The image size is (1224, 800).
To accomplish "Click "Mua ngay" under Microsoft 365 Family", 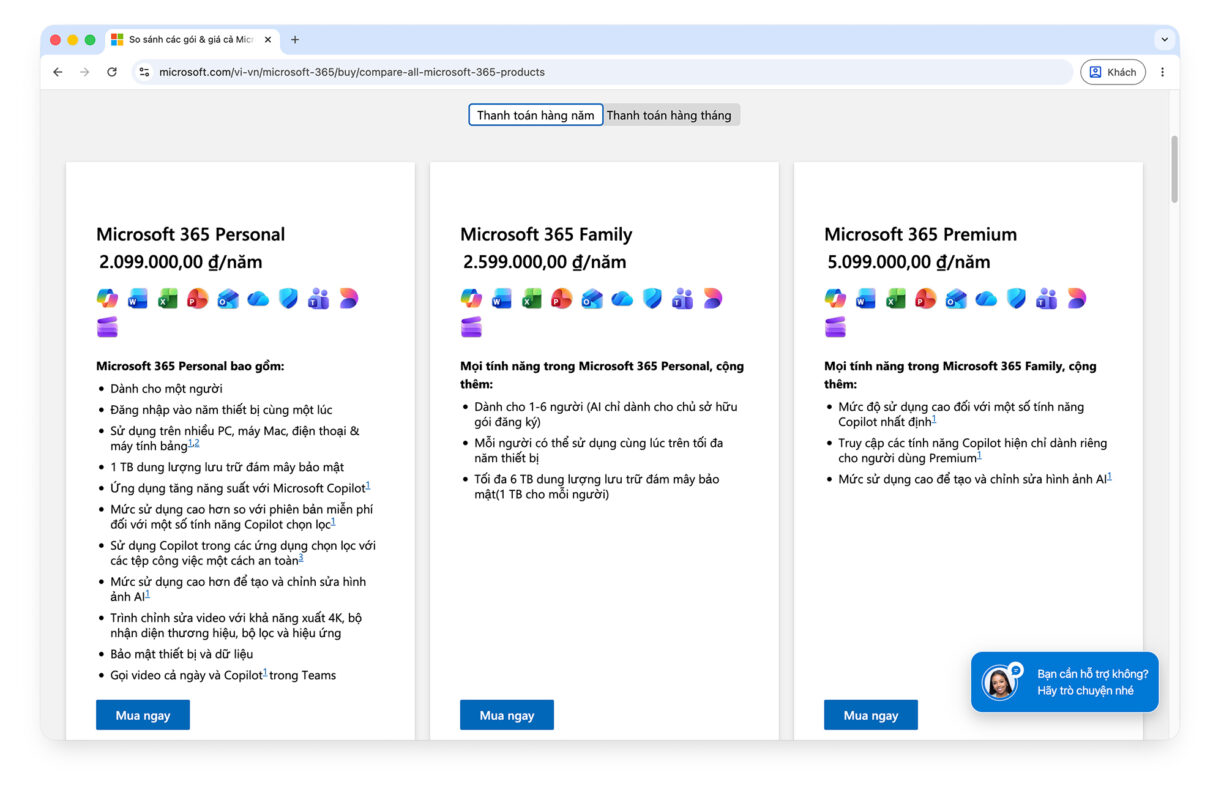I will pyautogui.click(x=507, y=715).
